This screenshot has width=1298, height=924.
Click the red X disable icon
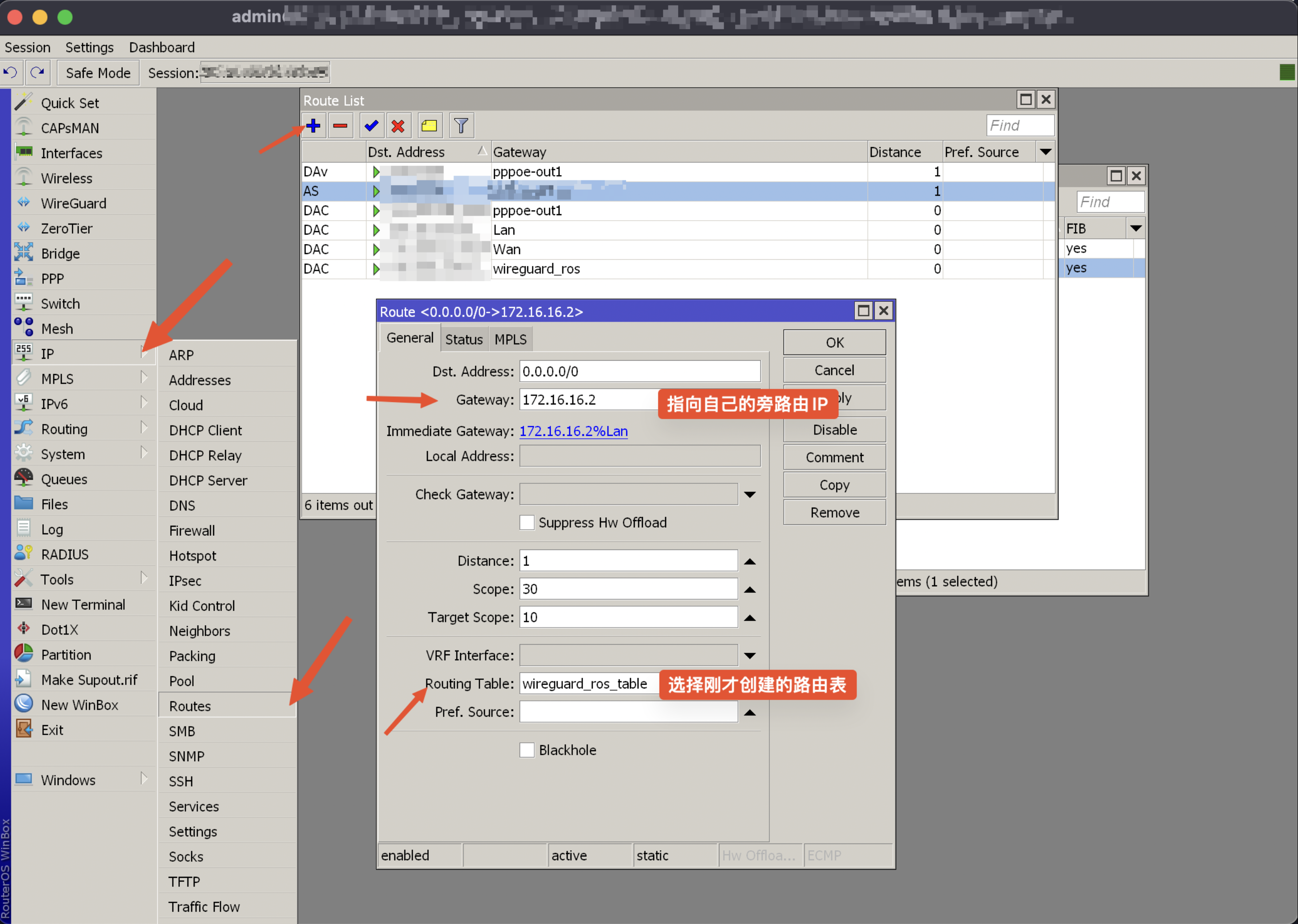coord(398,126)
